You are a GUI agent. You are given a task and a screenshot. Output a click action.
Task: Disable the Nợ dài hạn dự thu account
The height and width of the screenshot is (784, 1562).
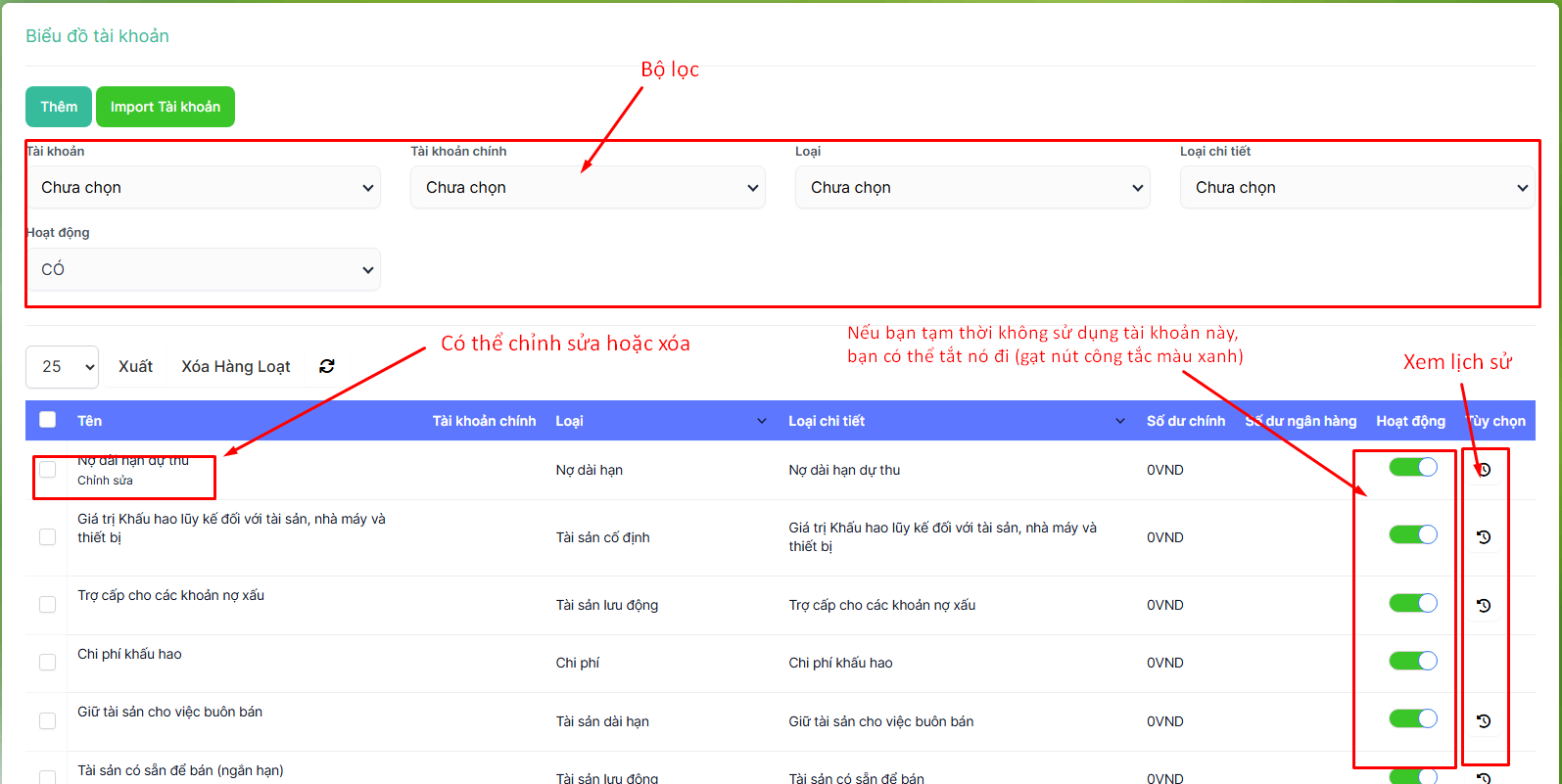pos(1412,467)
